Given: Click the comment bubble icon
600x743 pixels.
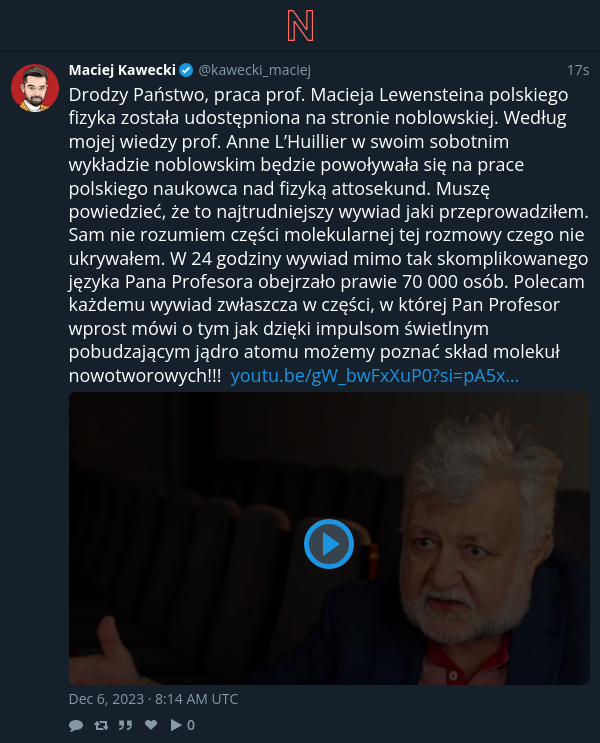Looking at the screenshot, I should [x=76, y=725].
